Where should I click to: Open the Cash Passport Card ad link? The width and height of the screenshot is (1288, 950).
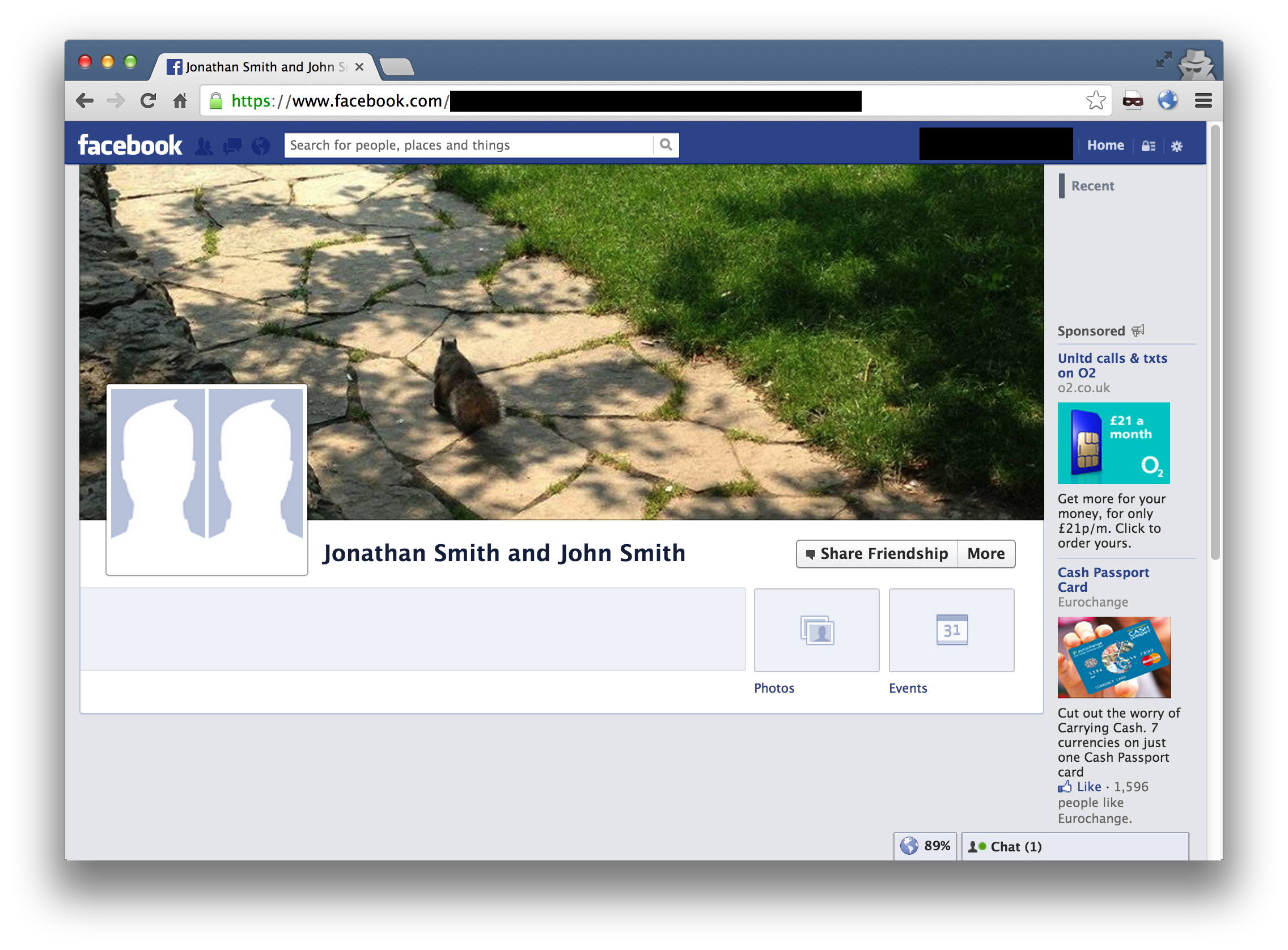1103,580
